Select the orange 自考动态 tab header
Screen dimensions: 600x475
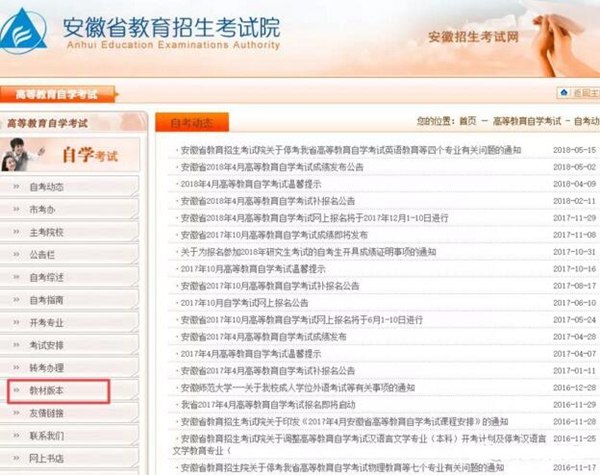pyautogui.click(x=192, y=122)
